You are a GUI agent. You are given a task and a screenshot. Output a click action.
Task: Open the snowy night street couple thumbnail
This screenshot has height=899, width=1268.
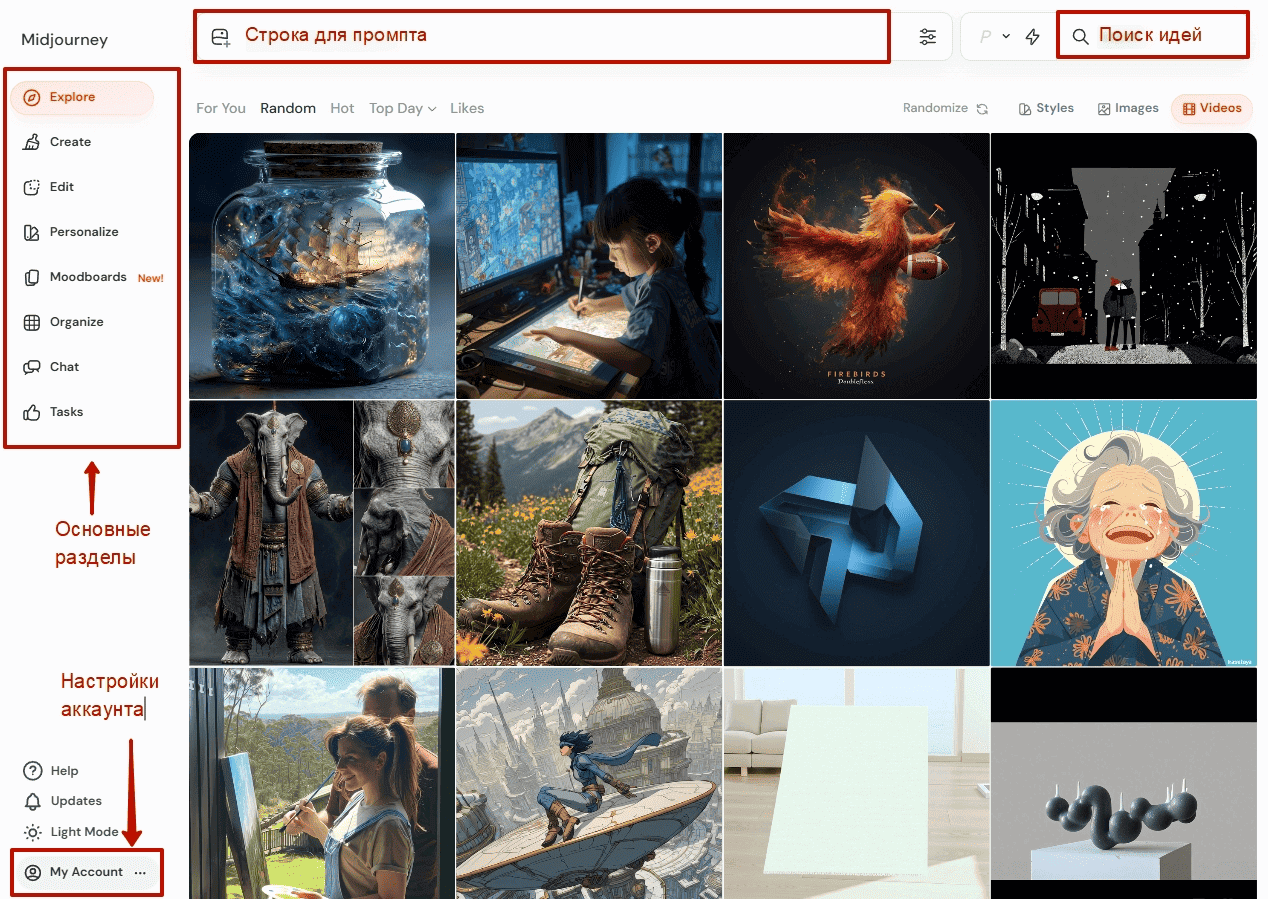(x=1124, y=266)
